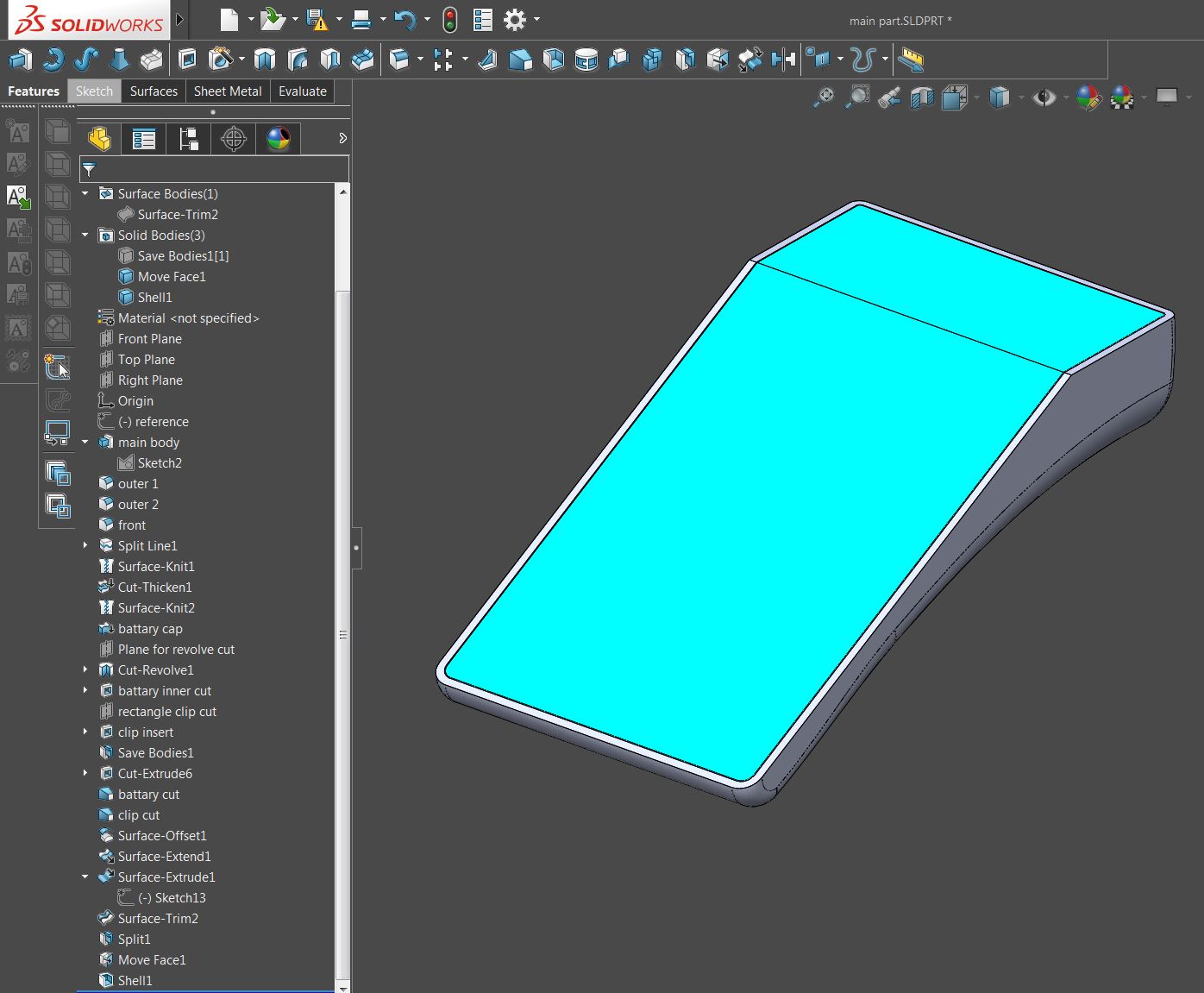This screenshot has width=1204, height=993.
Task: Click the Edit Appearance icon
Action: pyautogui.click(x=1088, y=97)
